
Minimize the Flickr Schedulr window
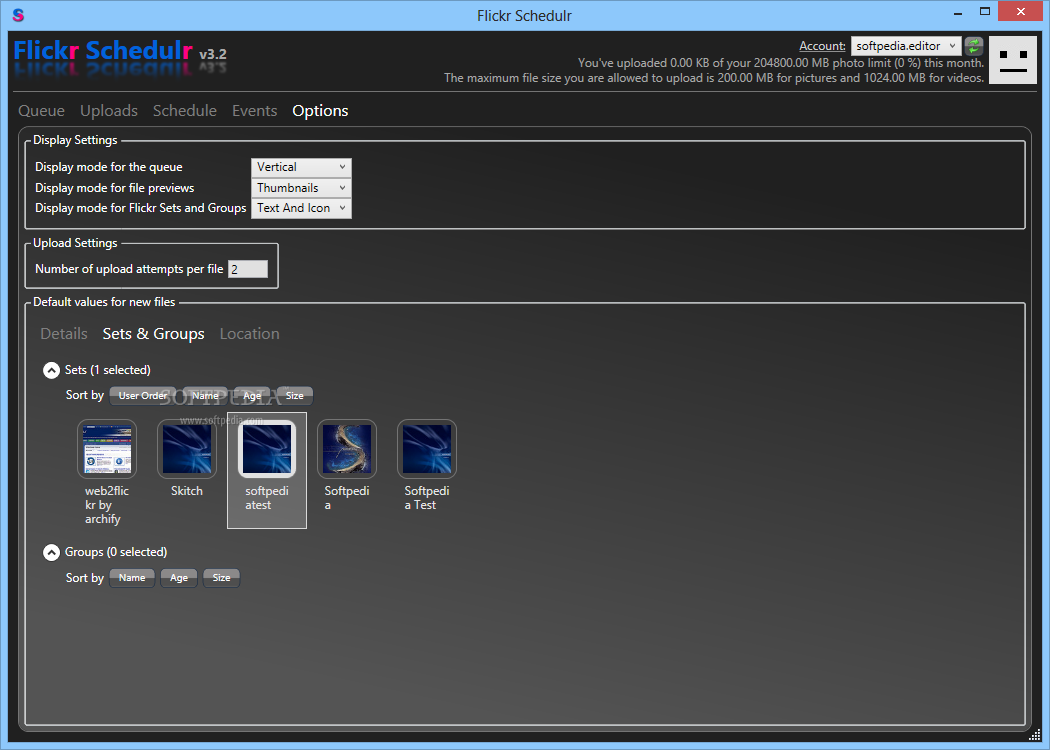(x=959, y=11)
